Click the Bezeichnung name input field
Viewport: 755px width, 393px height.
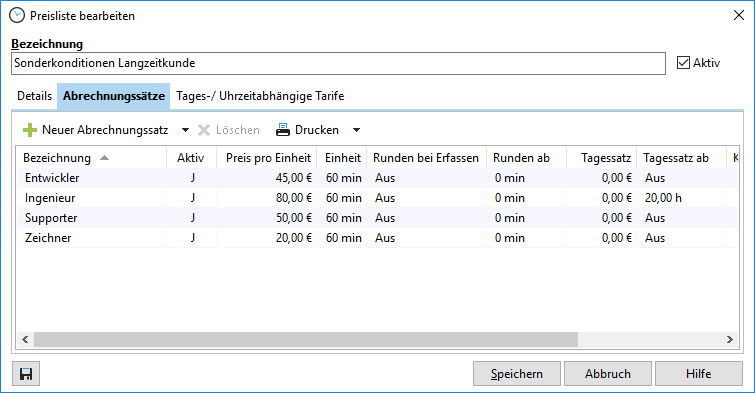tap(338, 64)
